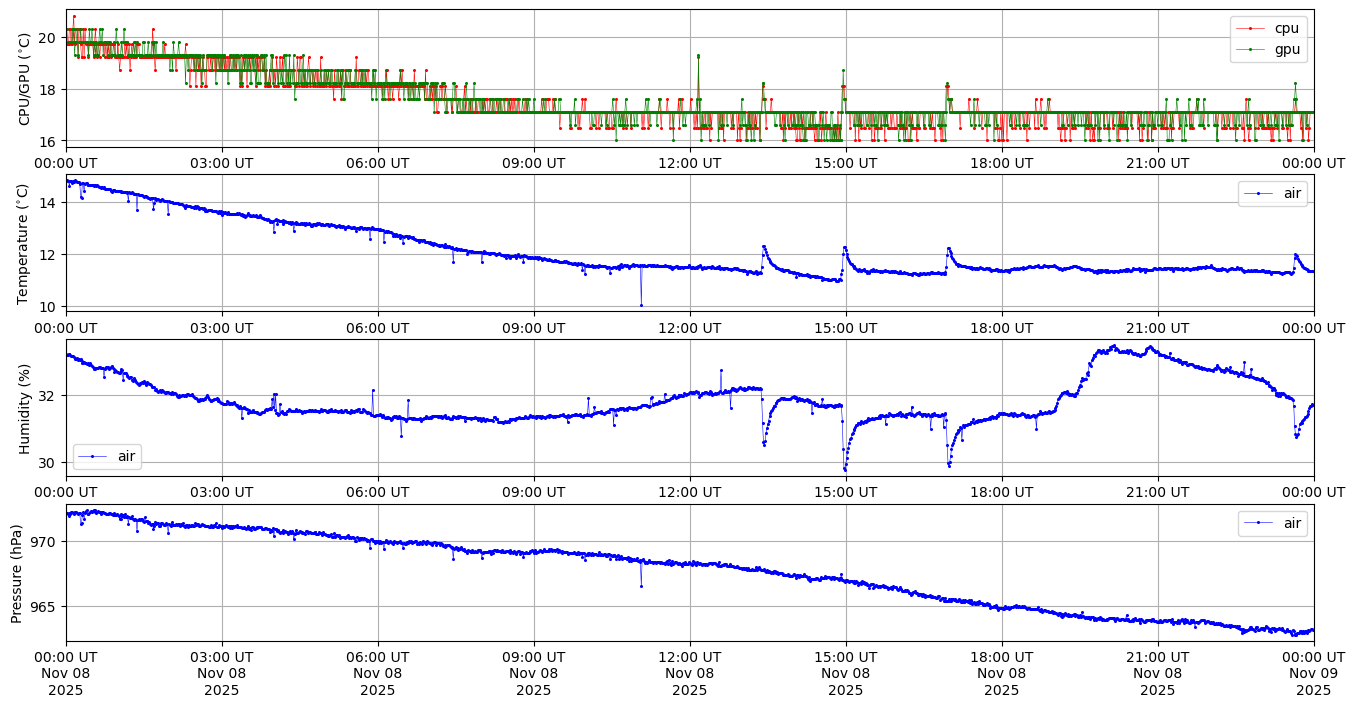Select the Pressure (hPa) y-axis label
Image resolution: width=1355 pixels, height=707 pixels.
pos(17,573)
